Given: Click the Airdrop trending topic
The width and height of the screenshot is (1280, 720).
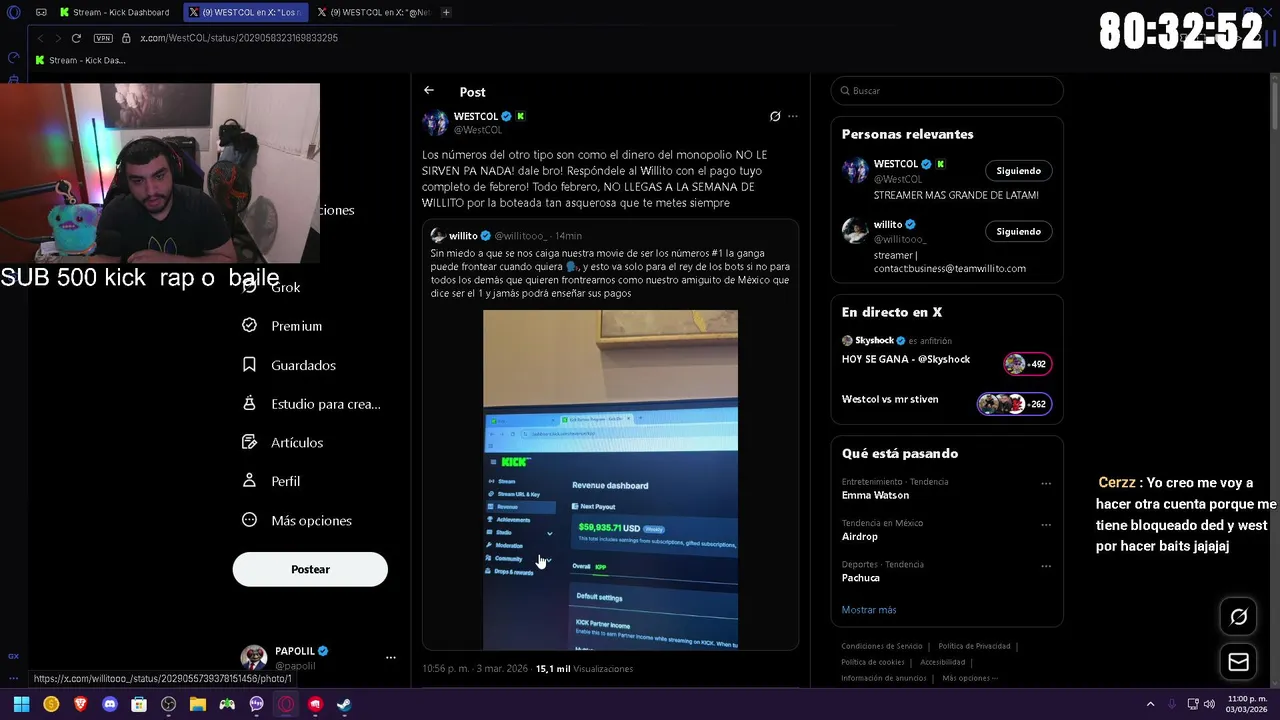Looking at the screenshot, I should (x=860, y=536).
